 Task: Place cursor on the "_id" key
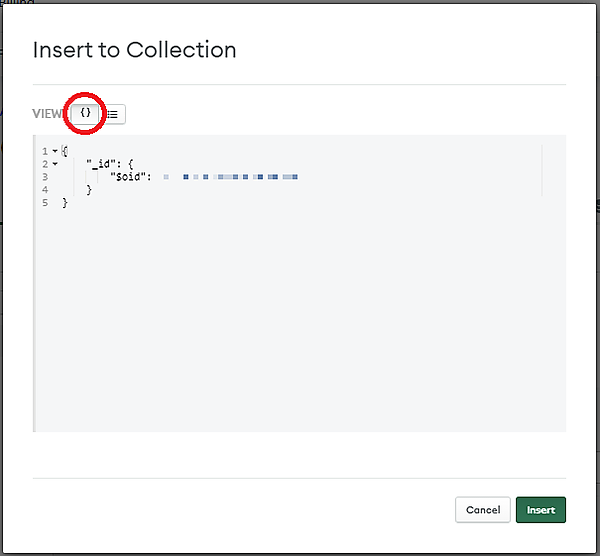(x=102, y=164)
